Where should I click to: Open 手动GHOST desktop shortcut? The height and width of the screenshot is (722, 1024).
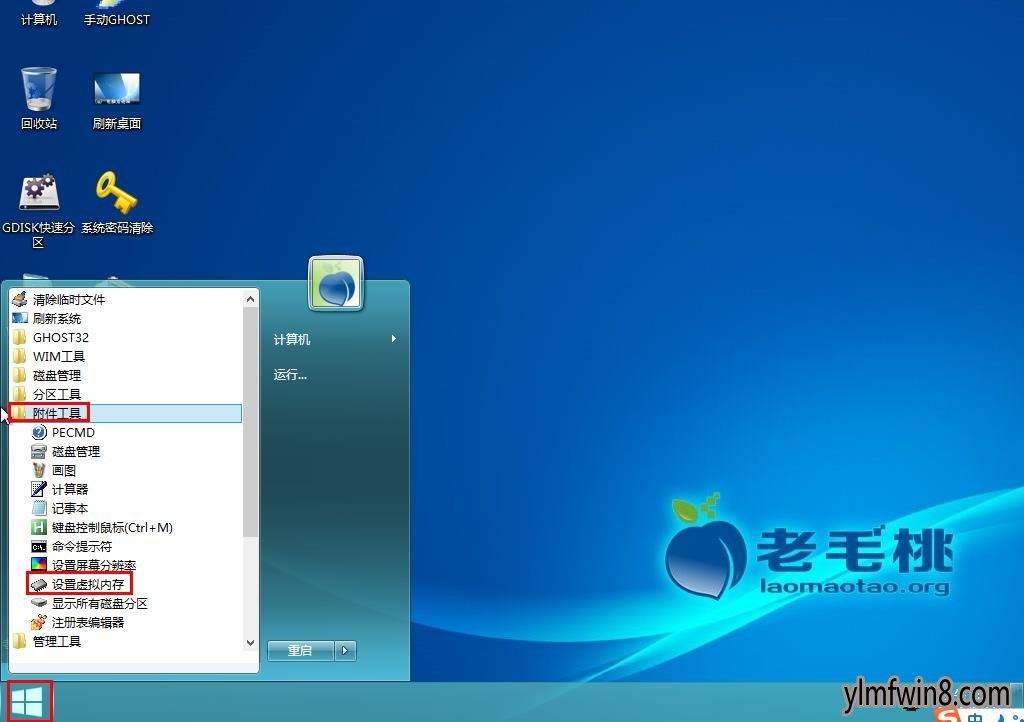click(x=116, y=12)
